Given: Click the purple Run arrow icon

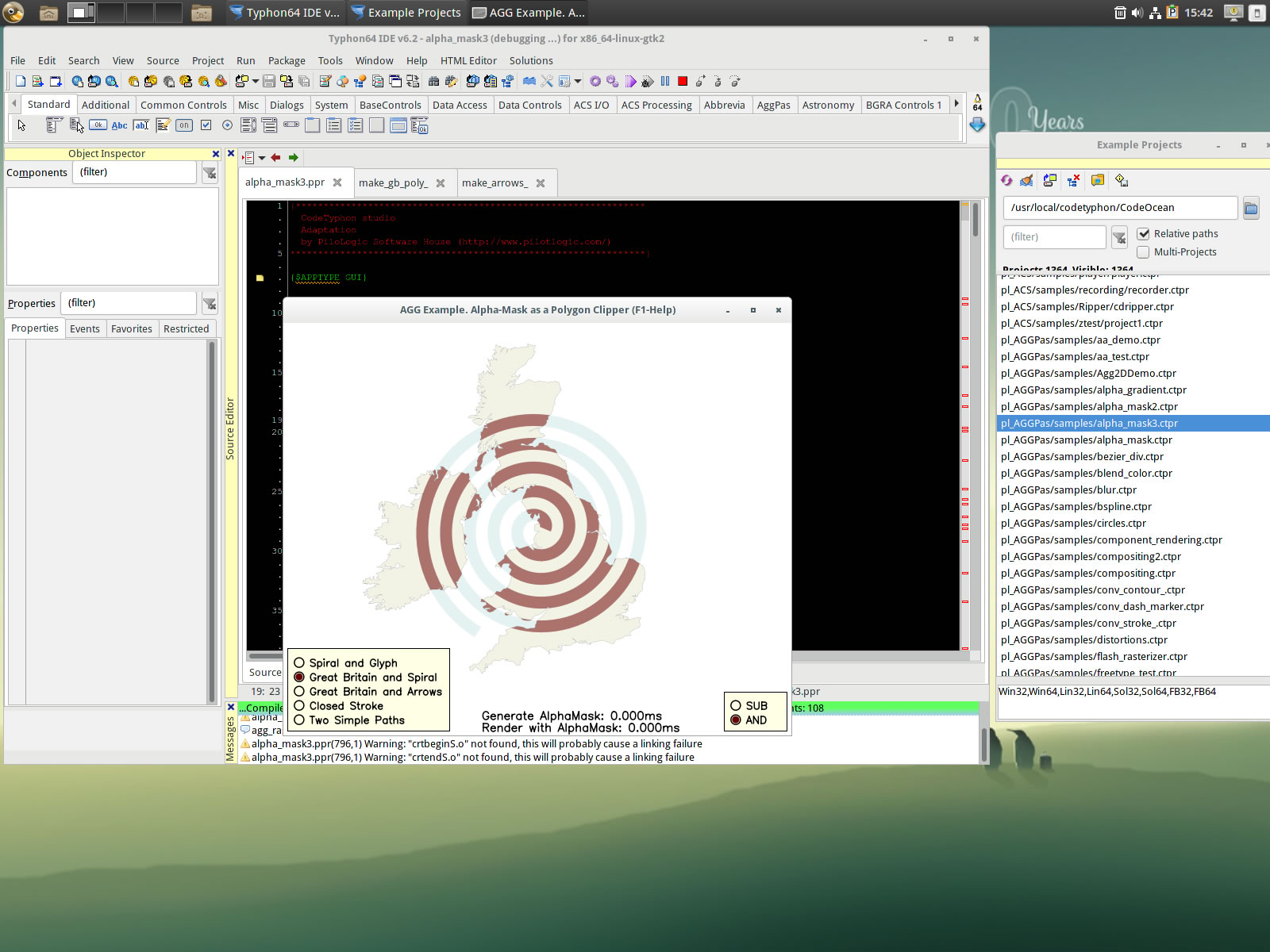Looking at the screenshot, I should point(630,81).
